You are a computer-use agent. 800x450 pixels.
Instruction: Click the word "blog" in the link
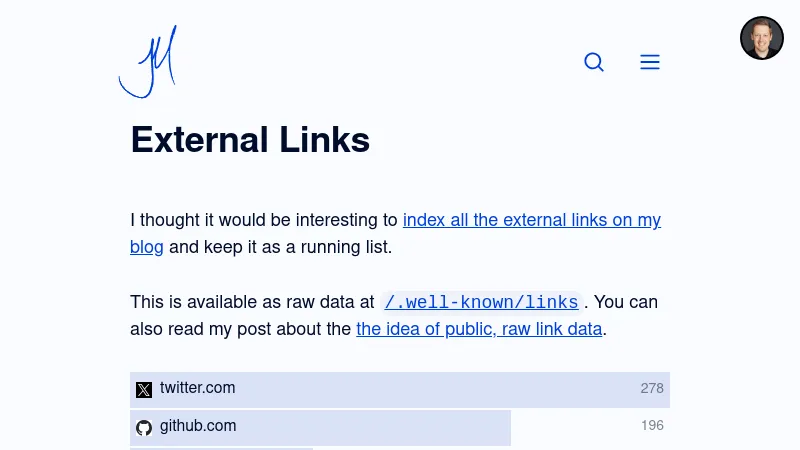pos(147,246)
